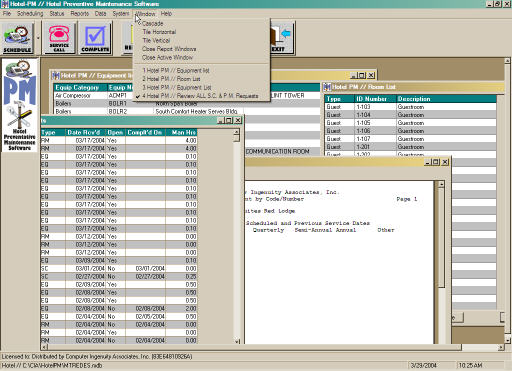The height and width of the screenshot is (371, 512).
Task: Open the Scheduling menu
Action: point(30,14)
